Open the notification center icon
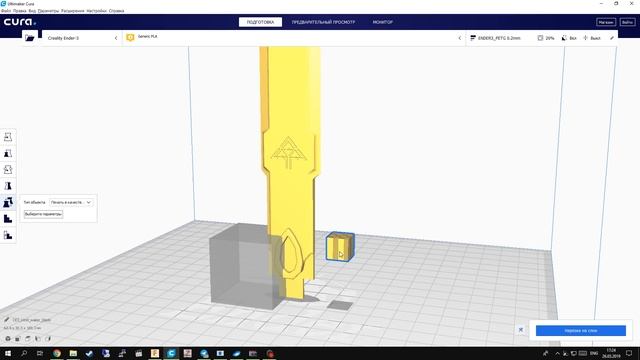This screenshot has height=360, width=640. 629,353
